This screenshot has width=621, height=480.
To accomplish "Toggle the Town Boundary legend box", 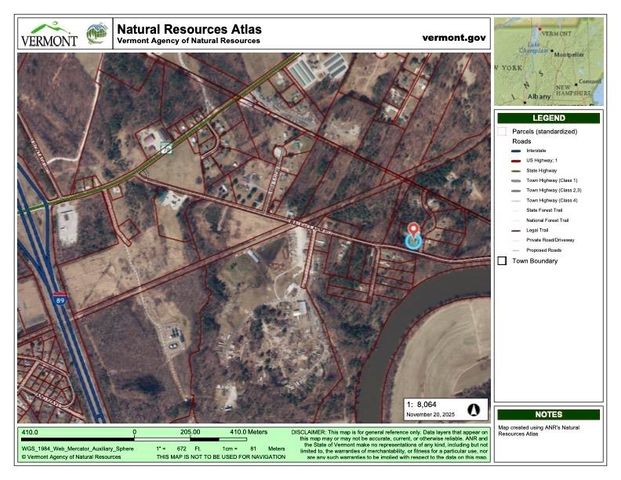I will pos(502,260).
